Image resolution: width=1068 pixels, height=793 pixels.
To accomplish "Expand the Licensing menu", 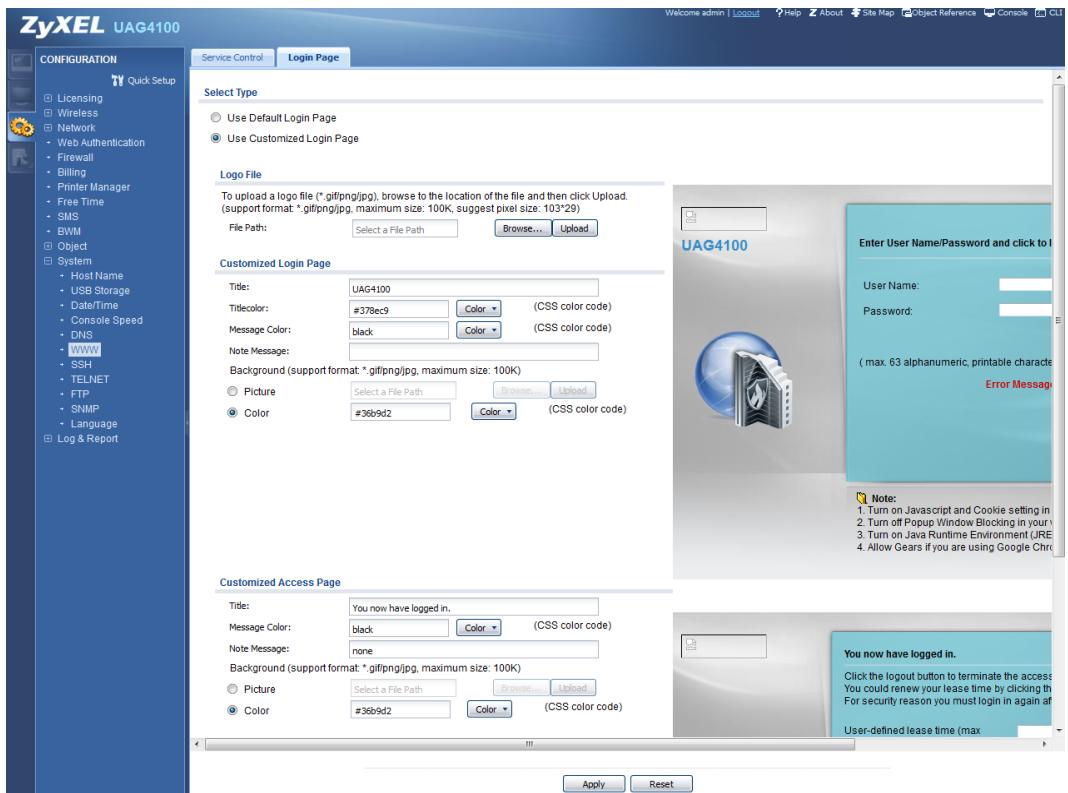I will [48, 98].
